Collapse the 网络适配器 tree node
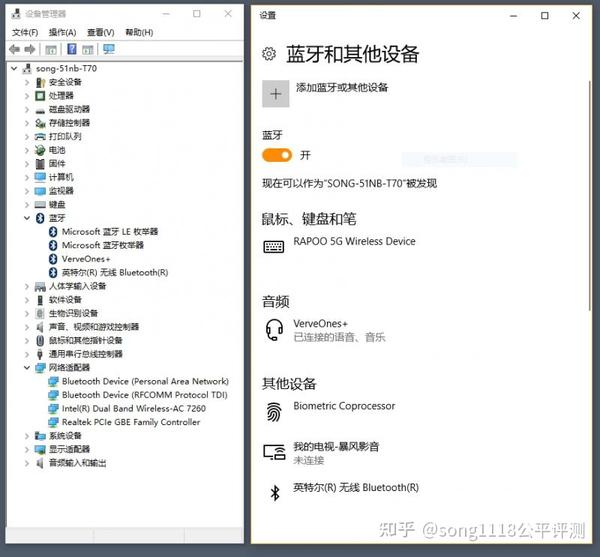 pyautogui.click(x=27, y=368)
